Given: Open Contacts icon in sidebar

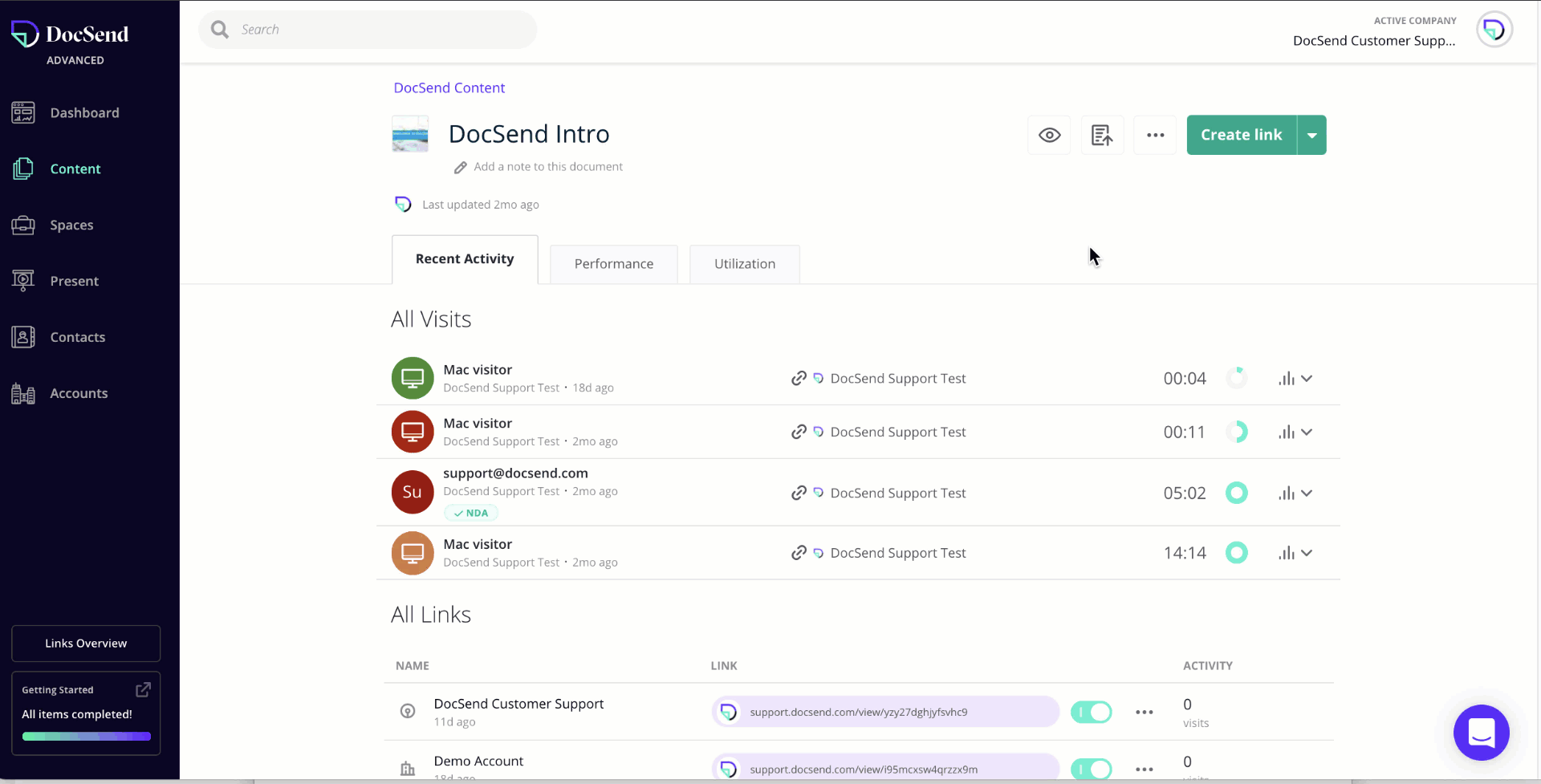Looking at the screenshot, I should [x=23, y=337].
